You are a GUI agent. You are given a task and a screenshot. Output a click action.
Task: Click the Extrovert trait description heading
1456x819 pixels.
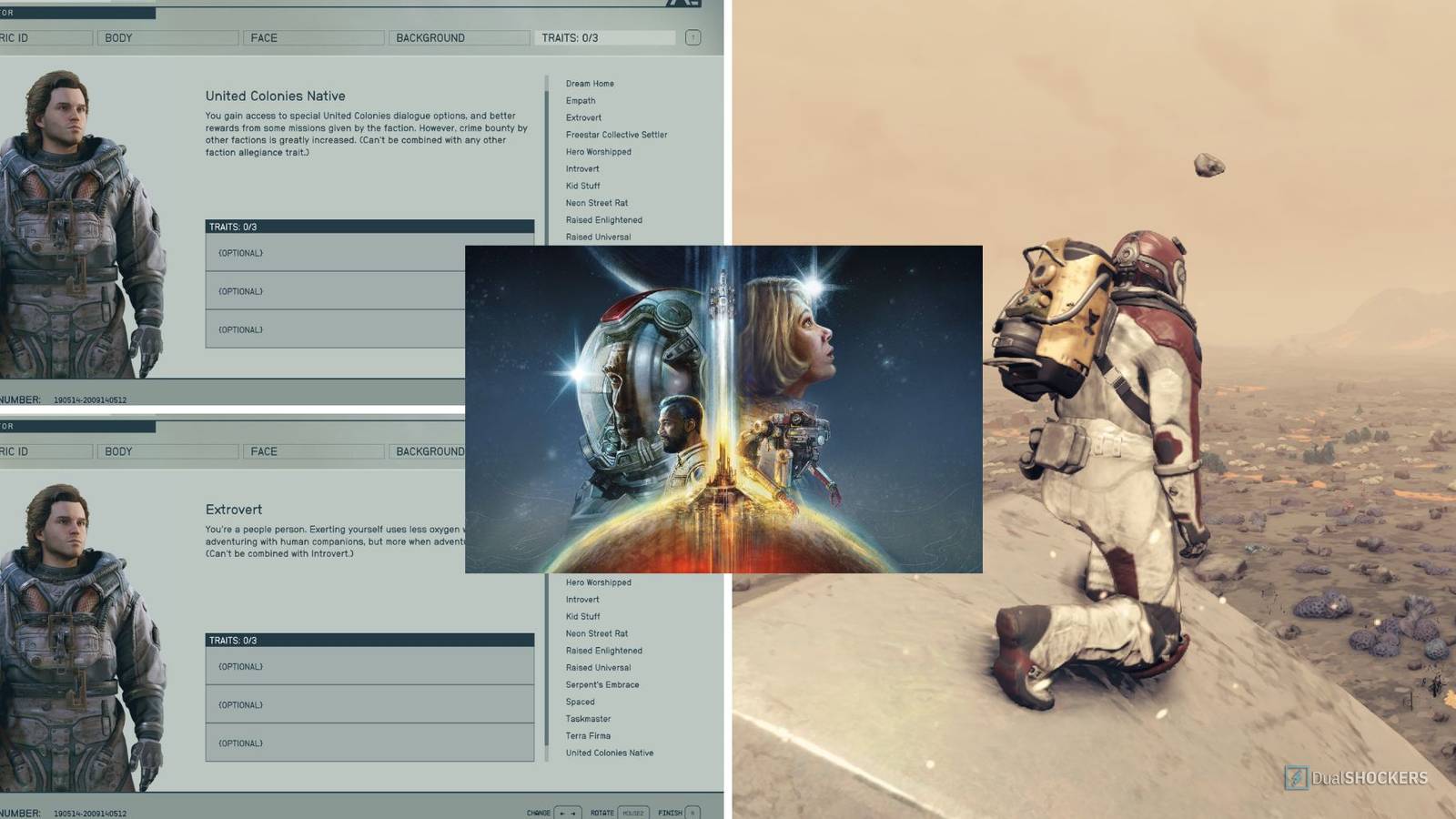click(234, 510)
